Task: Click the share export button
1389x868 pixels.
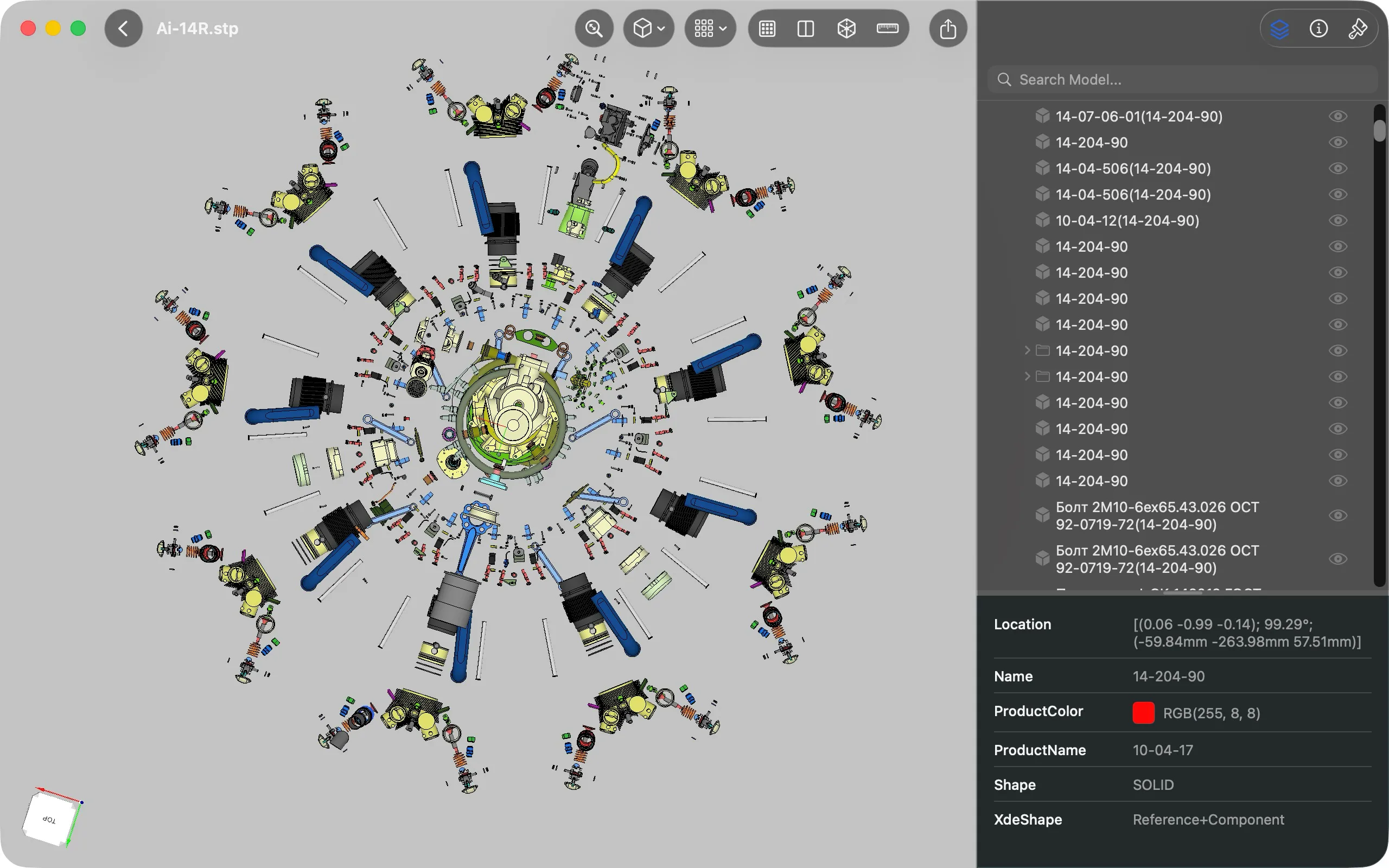Action: click(948, 28)
